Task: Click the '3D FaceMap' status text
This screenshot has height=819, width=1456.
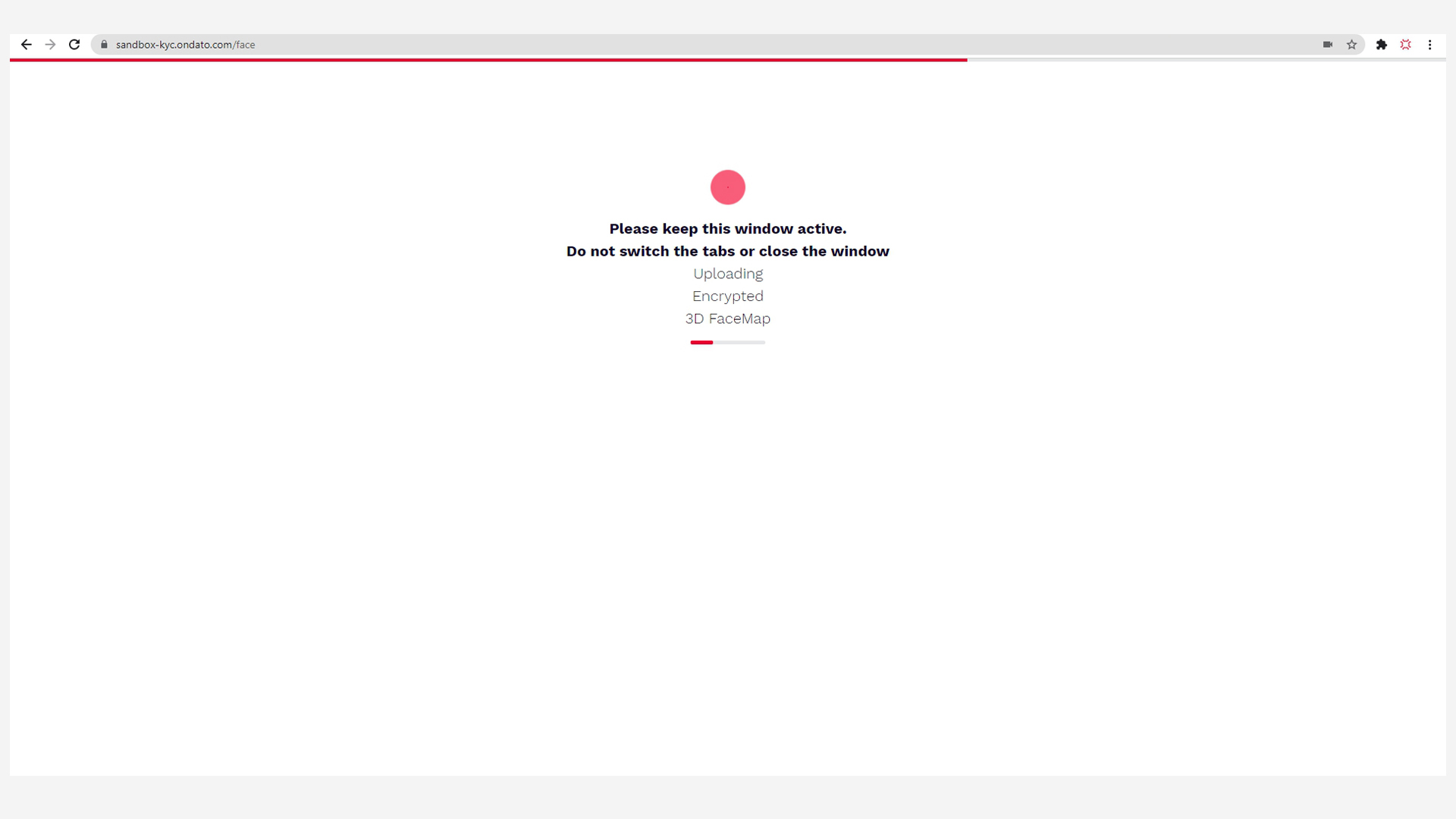Action: point(728,318)
